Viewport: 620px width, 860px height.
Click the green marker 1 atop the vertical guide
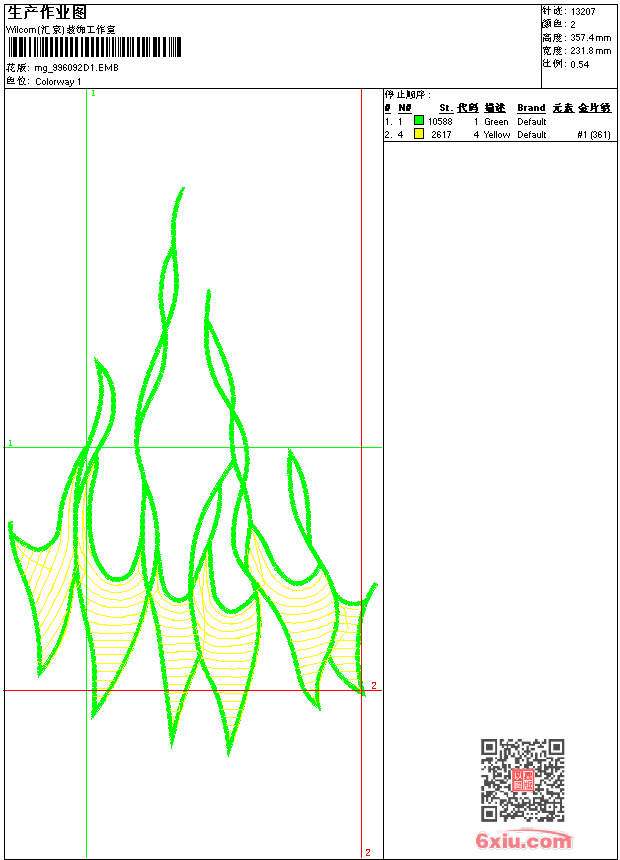[x=93, y=93]
